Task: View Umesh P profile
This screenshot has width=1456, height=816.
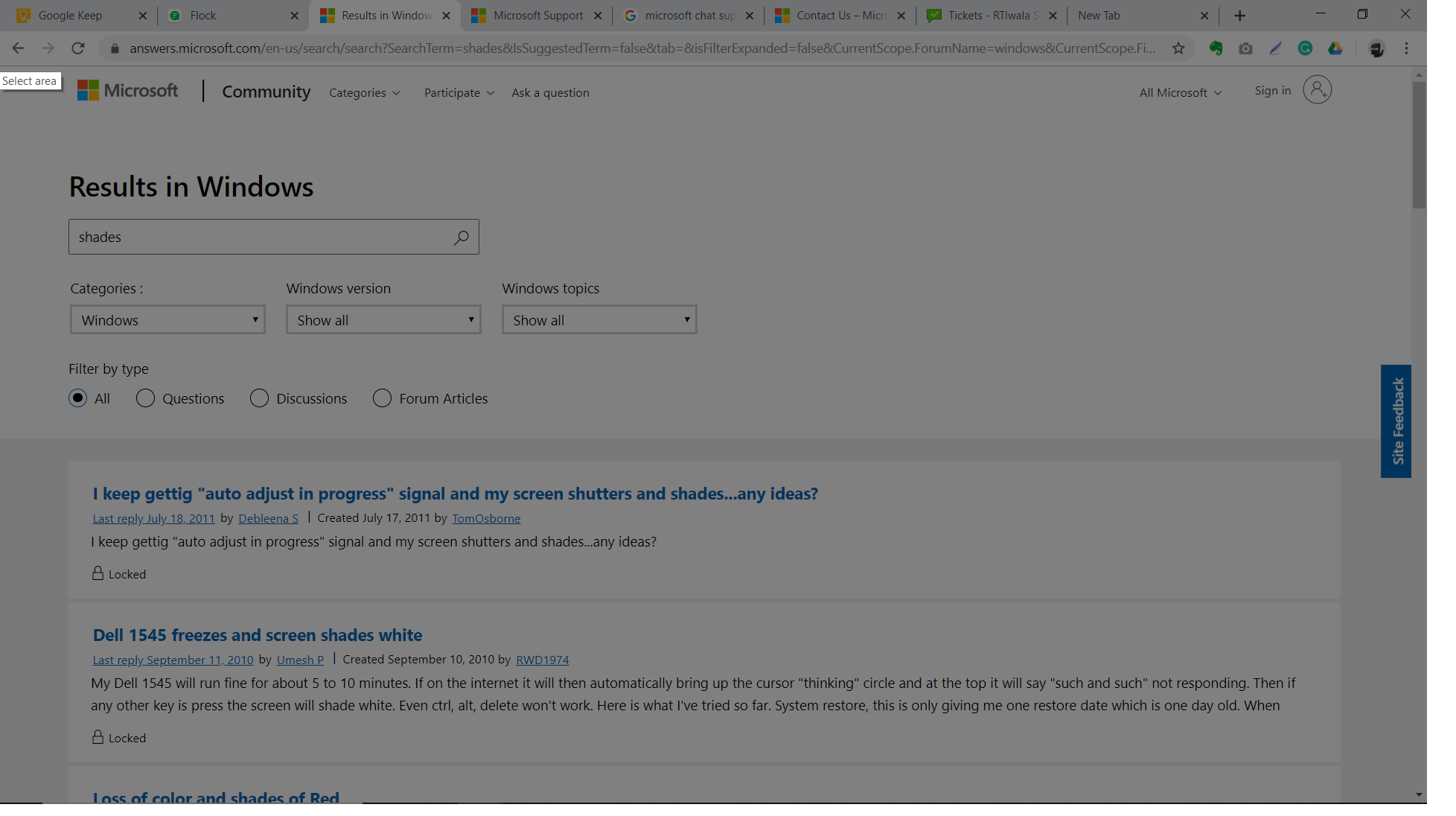Action: point(301,660)
